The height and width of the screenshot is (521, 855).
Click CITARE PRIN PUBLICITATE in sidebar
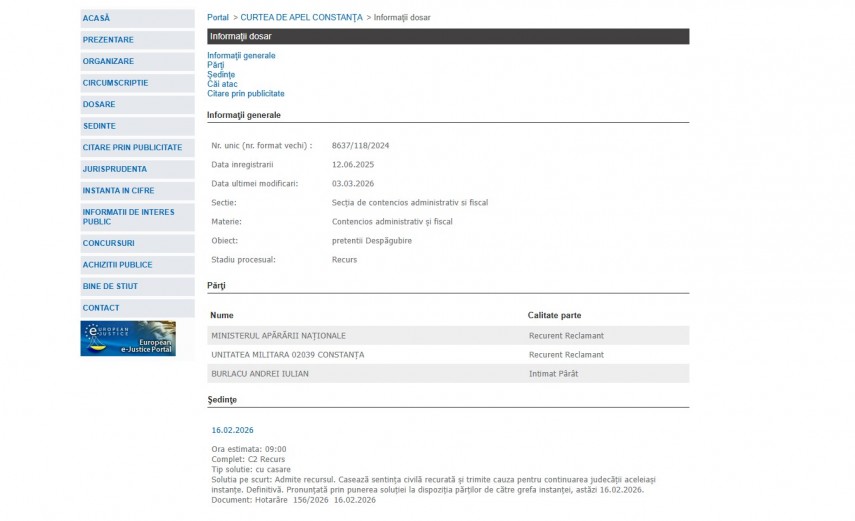132,147
